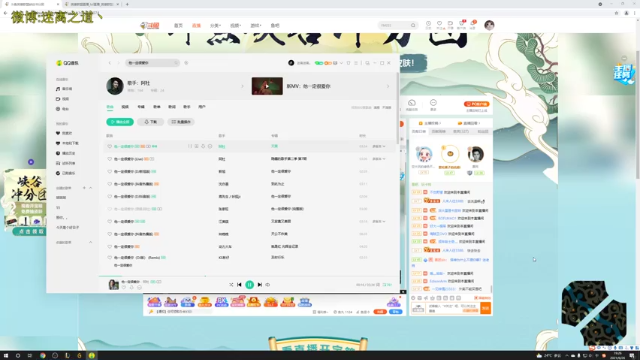The height and width of the screenshot is (360, 640).
Task: Skip to the next track
Action: point(260,284)
